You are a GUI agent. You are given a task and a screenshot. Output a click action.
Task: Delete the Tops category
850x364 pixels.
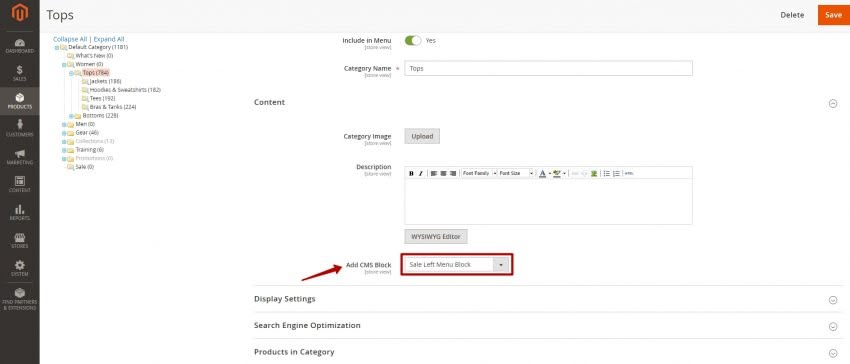tap(792, 15)
